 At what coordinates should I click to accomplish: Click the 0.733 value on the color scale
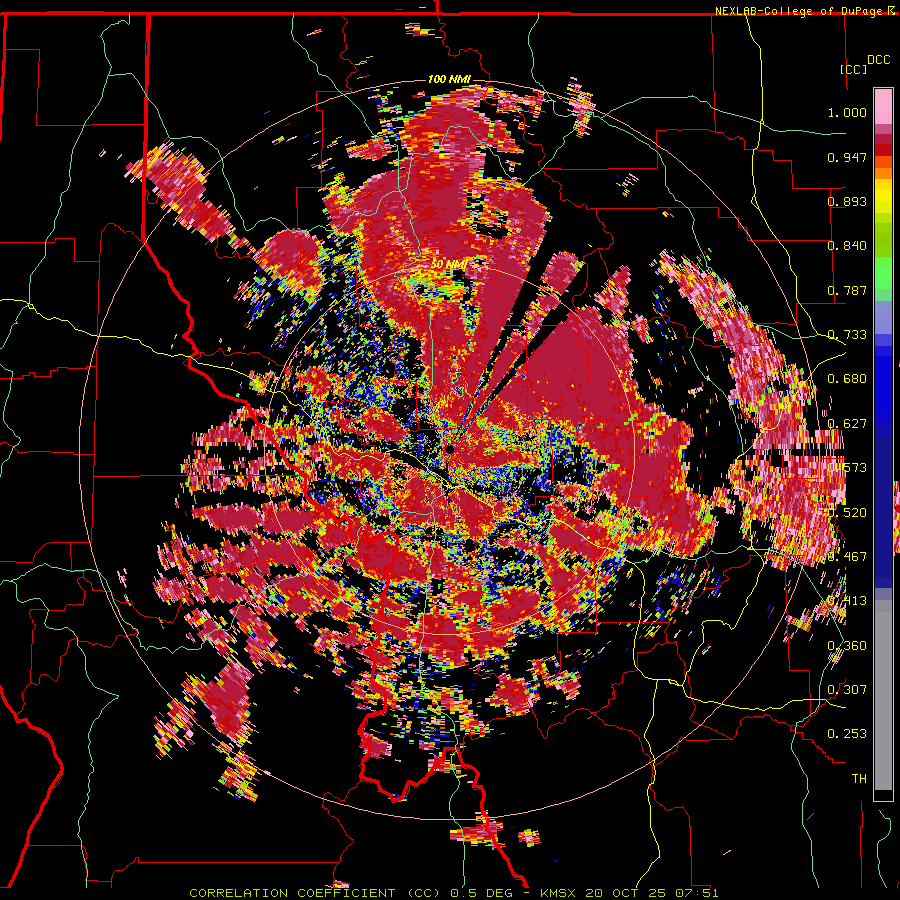point(847,335)
